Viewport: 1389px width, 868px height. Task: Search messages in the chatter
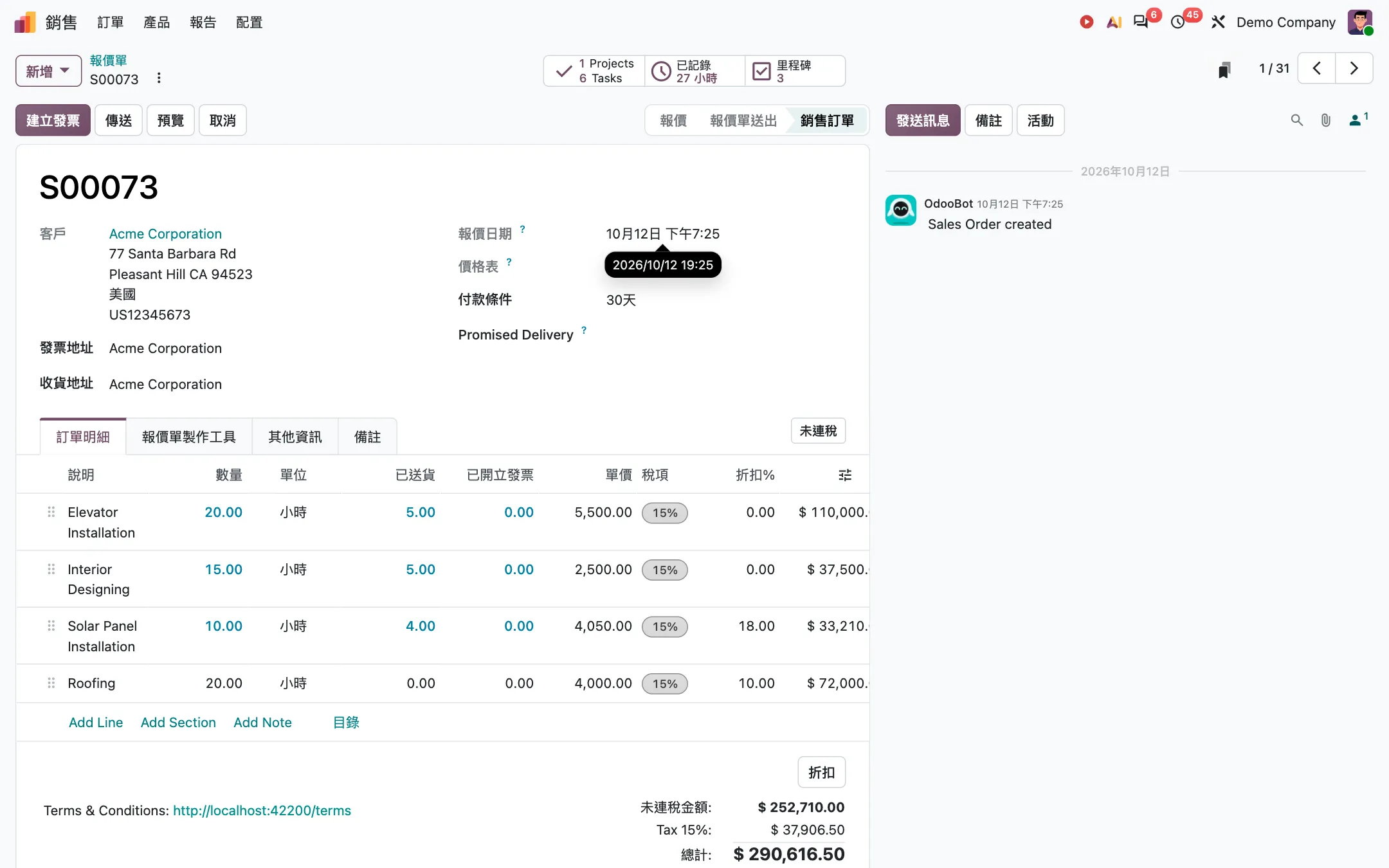point(1297,120)
